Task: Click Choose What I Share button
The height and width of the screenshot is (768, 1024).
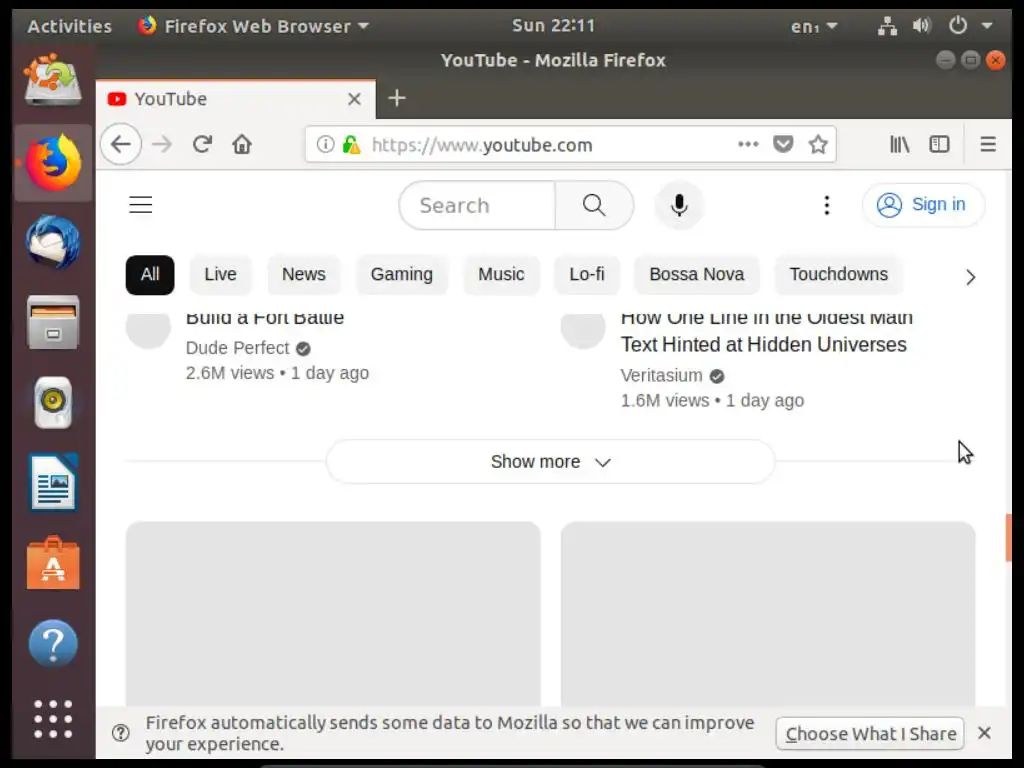Action: (870, 733)
